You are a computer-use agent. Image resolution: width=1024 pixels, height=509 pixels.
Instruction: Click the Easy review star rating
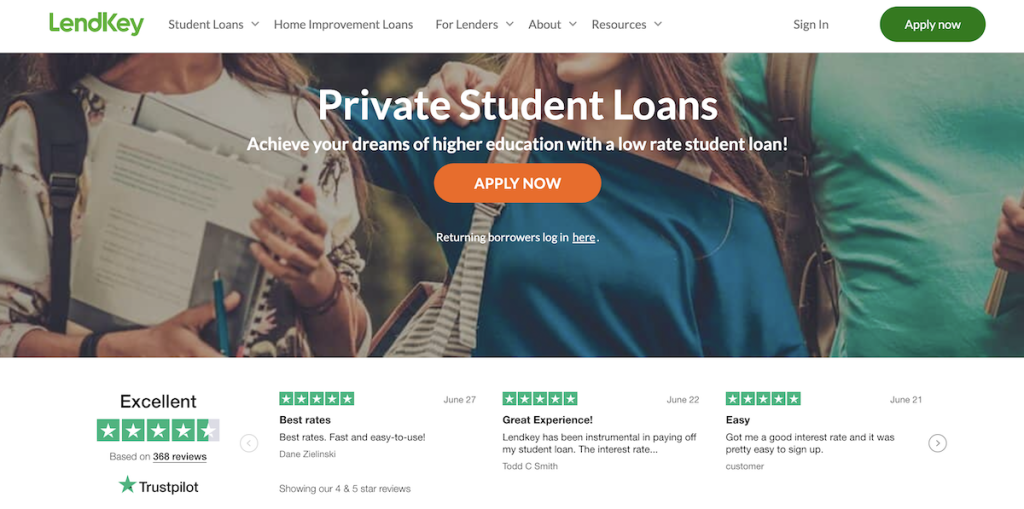pyautogui.click(x=763, y=398)
